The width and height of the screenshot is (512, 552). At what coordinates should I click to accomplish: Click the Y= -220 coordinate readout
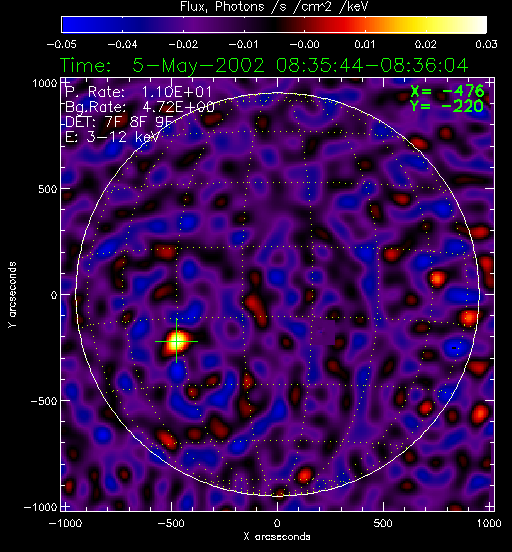[x=447, y=106]
